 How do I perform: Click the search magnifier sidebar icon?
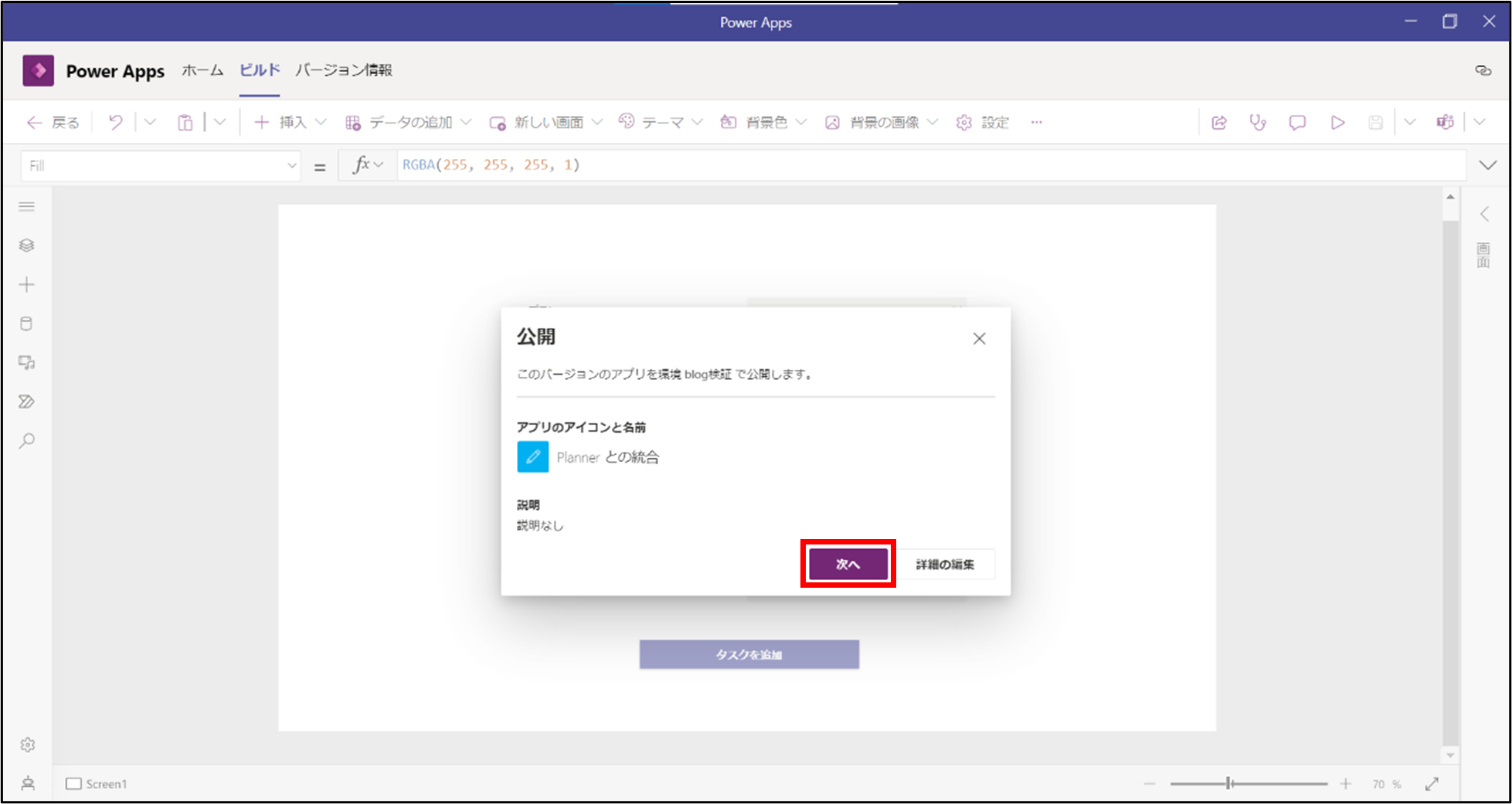click(27, 441)
